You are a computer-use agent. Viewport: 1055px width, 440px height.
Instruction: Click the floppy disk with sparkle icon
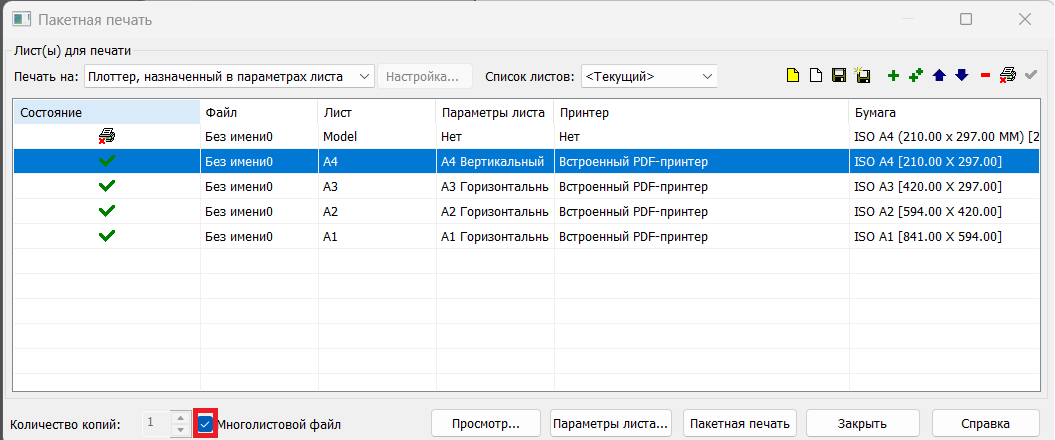(862, 76)
